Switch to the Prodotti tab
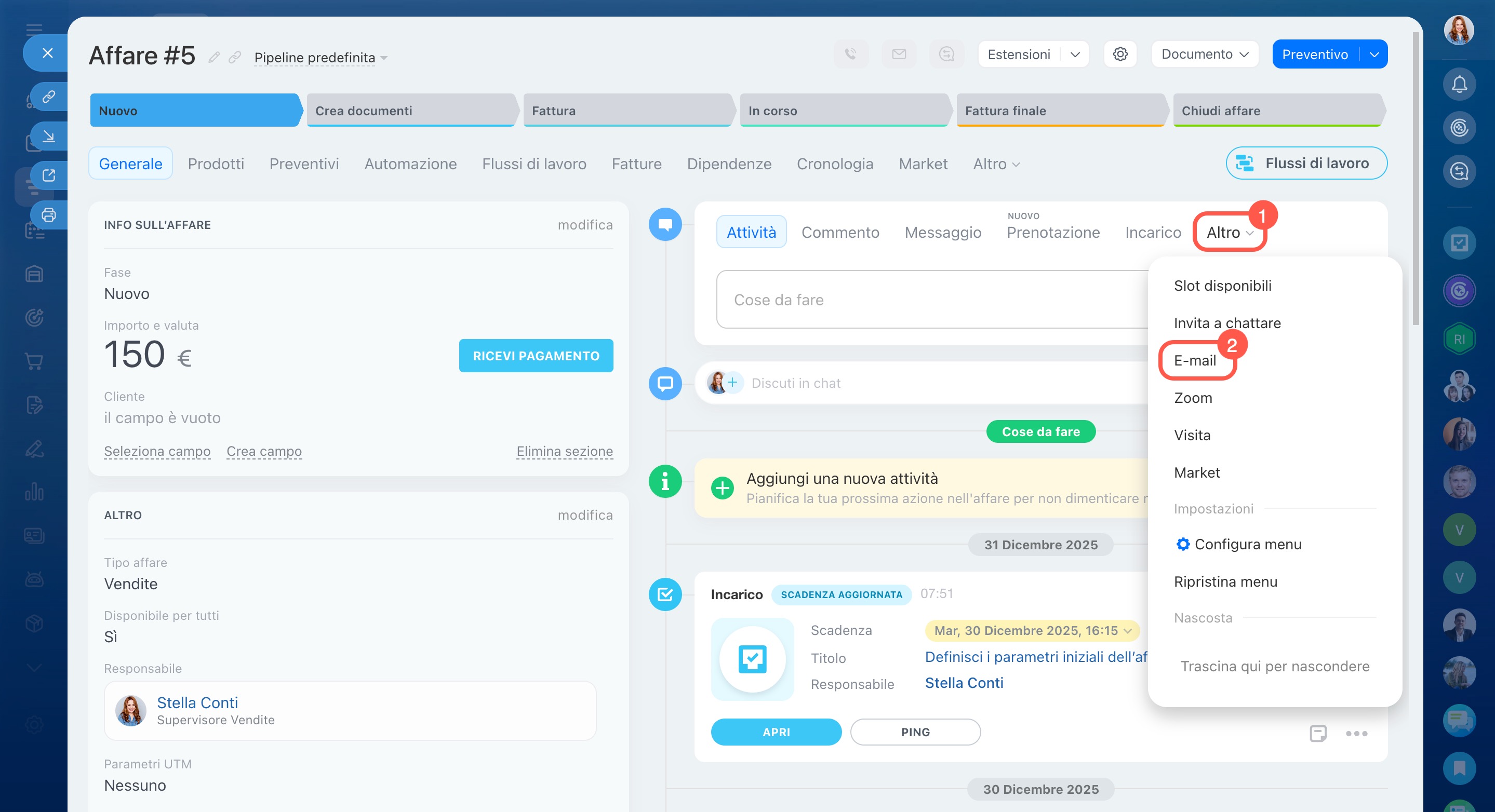 point(216,164)
